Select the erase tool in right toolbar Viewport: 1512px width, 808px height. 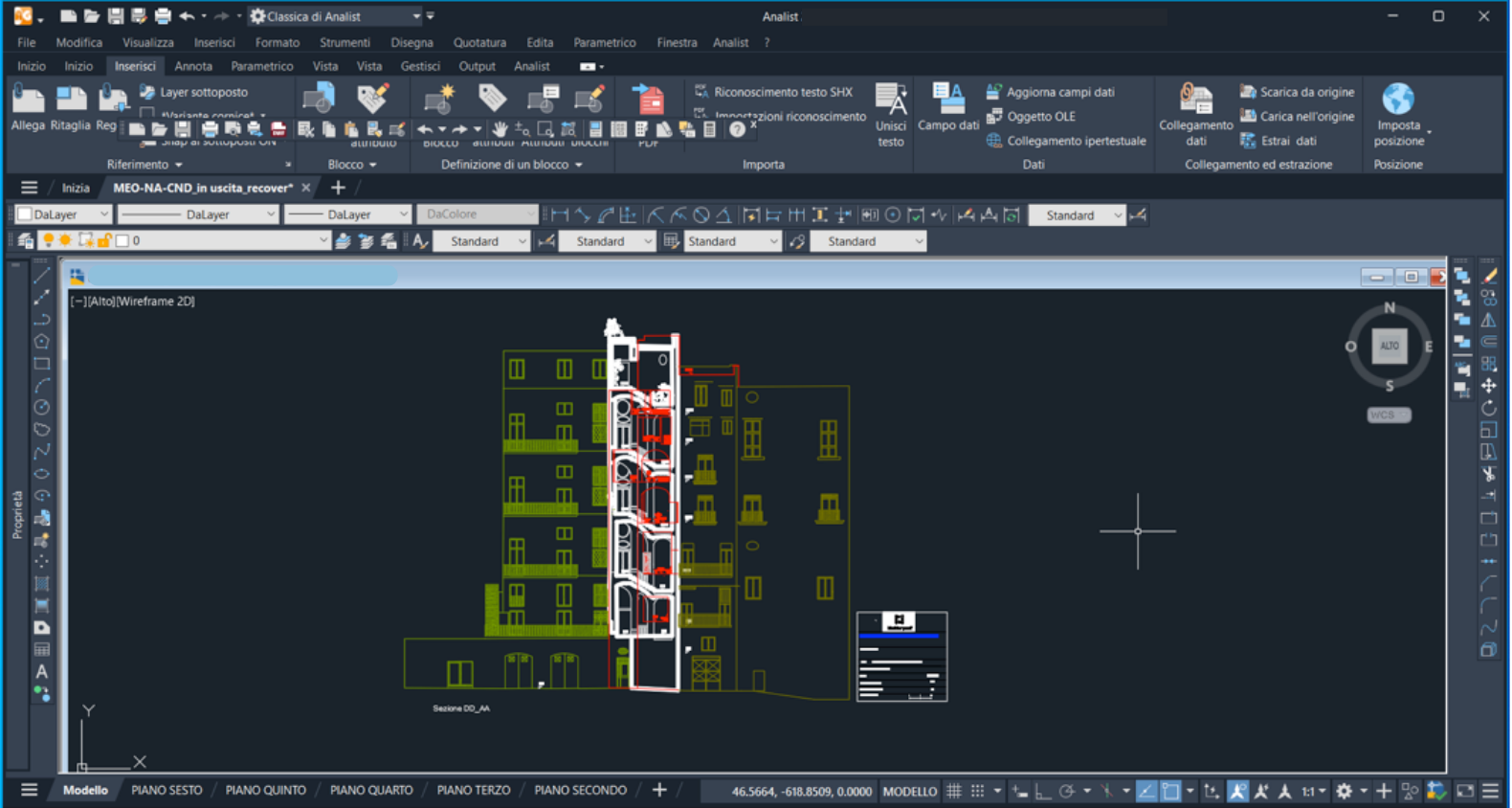(1489, 276)
